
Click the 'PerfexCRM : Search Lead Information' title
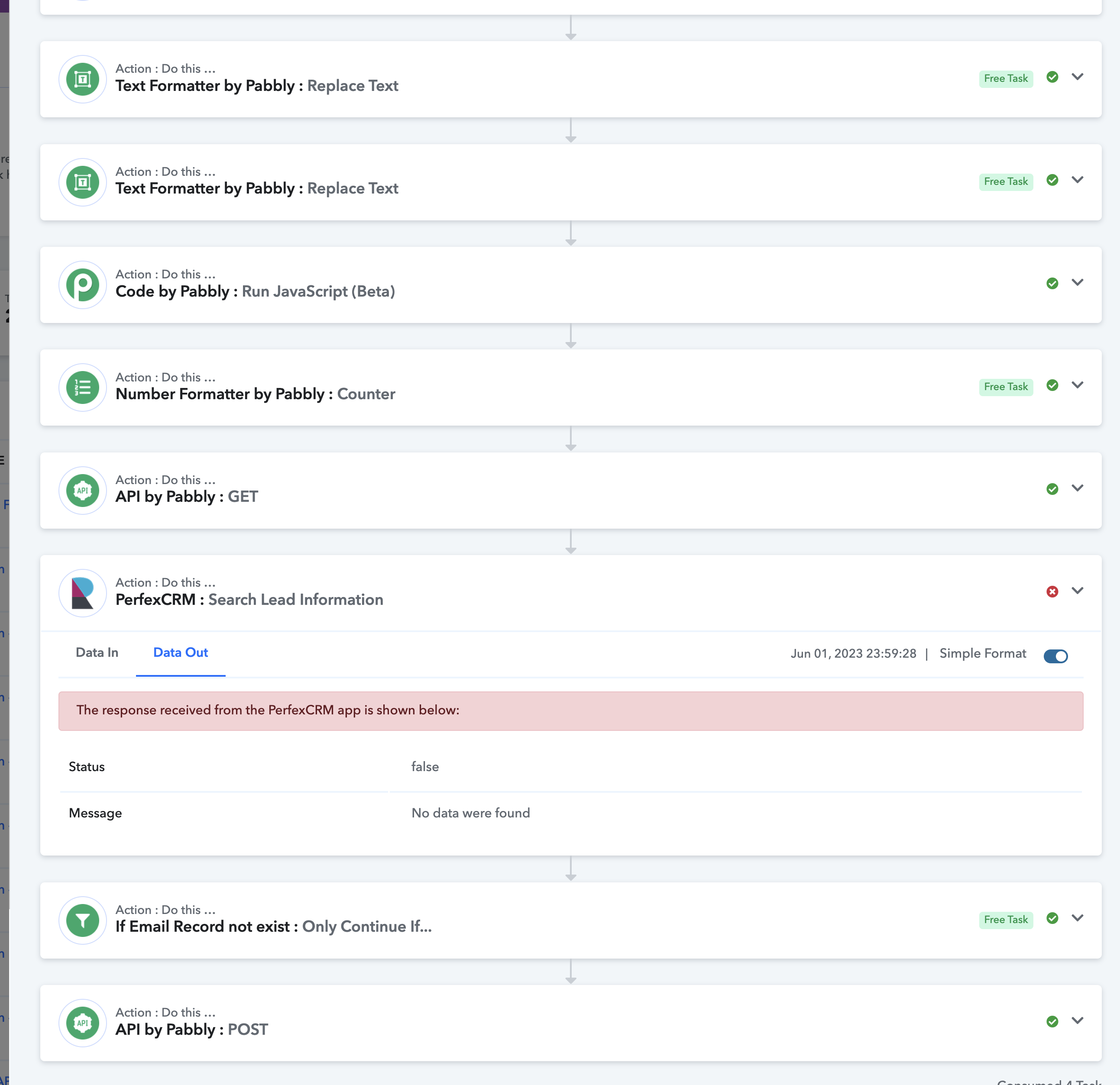pyautogui.click(x=249, y=599)
